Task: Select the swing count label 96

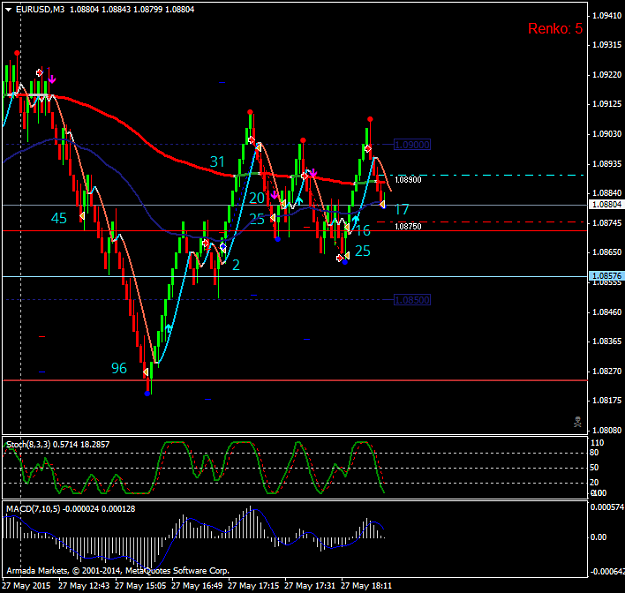Action: [119, 368]
